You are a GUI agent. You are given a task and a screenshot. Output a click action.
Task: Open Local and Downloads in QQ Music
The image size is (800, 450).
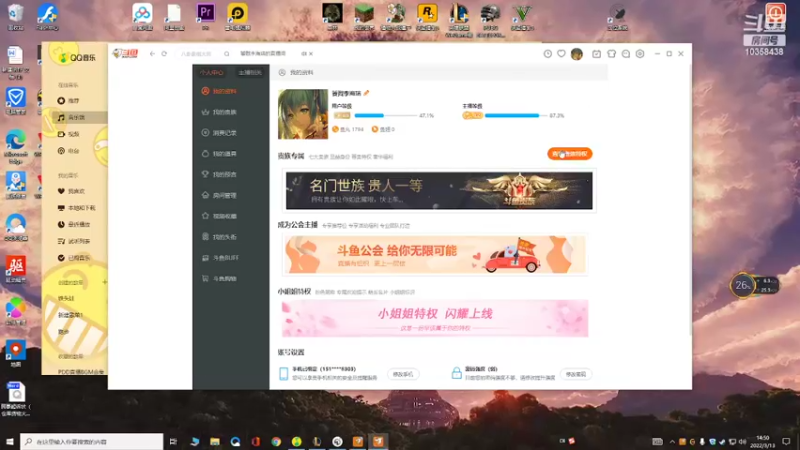pyautogui.click(x=77, y=208)
